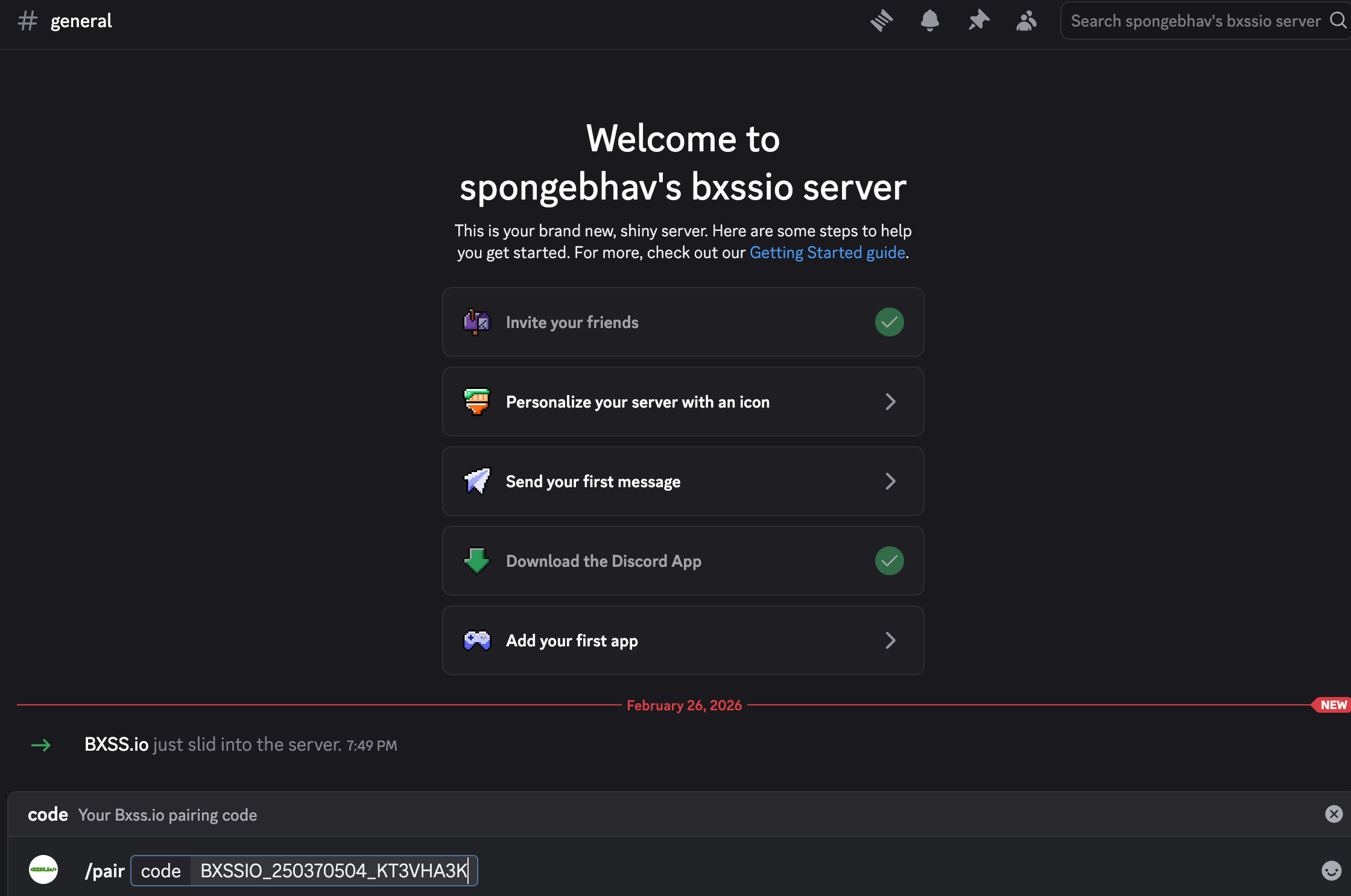Open pinned messages pin icon

click(x=978, y=21)
